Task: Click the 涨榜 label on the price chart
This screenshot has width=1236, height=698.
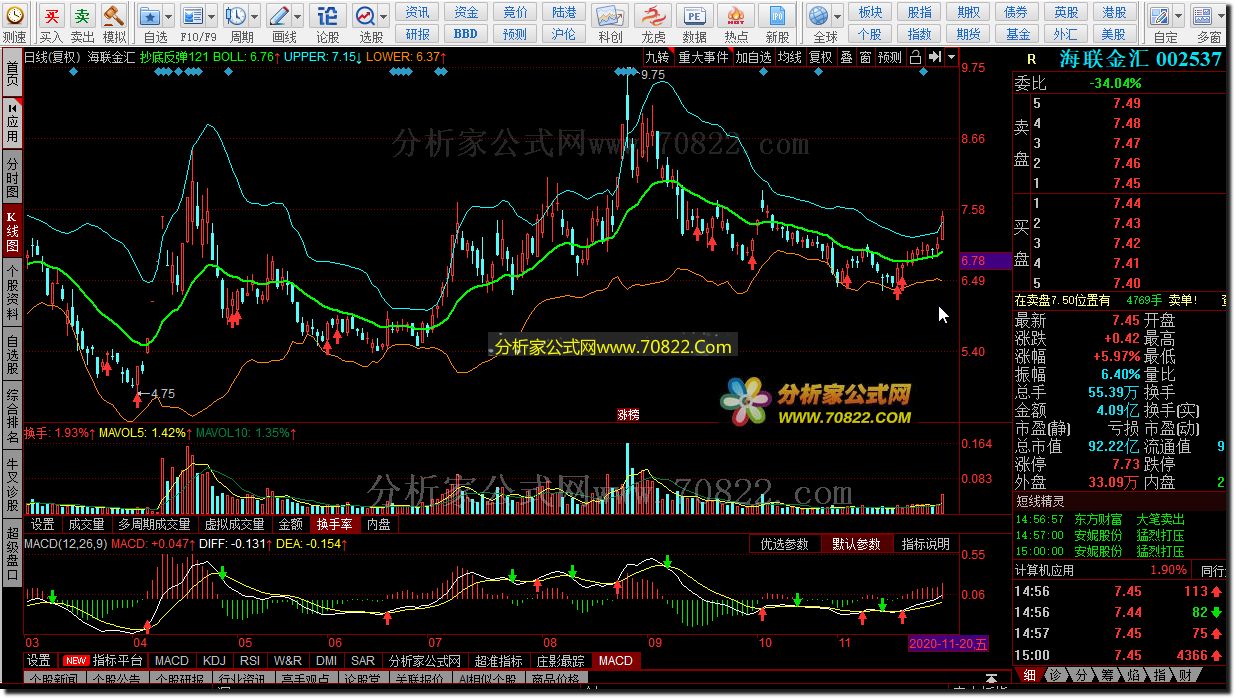Action: coord(627,414)
